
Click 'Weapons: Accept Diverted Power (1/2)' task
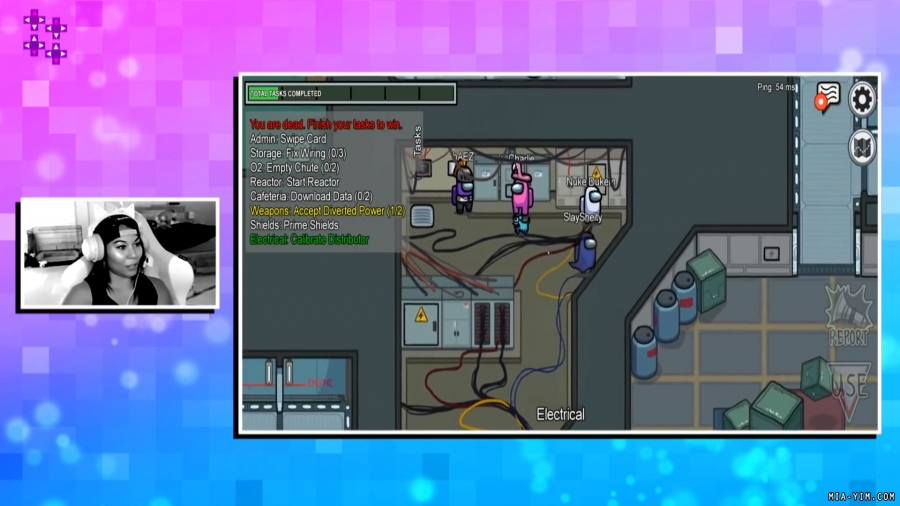327,211
